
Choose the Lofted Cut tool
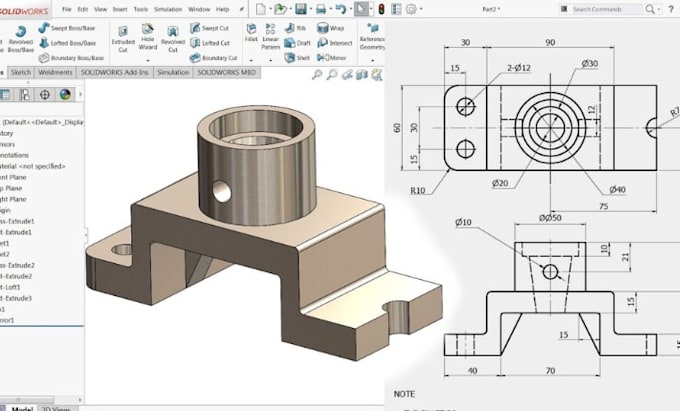[x=210, y=43]
